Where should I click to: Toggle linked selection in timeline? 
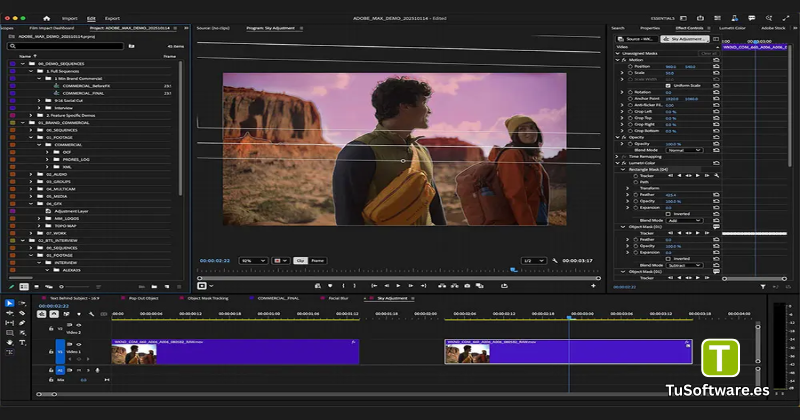click(x=66, y=314)
